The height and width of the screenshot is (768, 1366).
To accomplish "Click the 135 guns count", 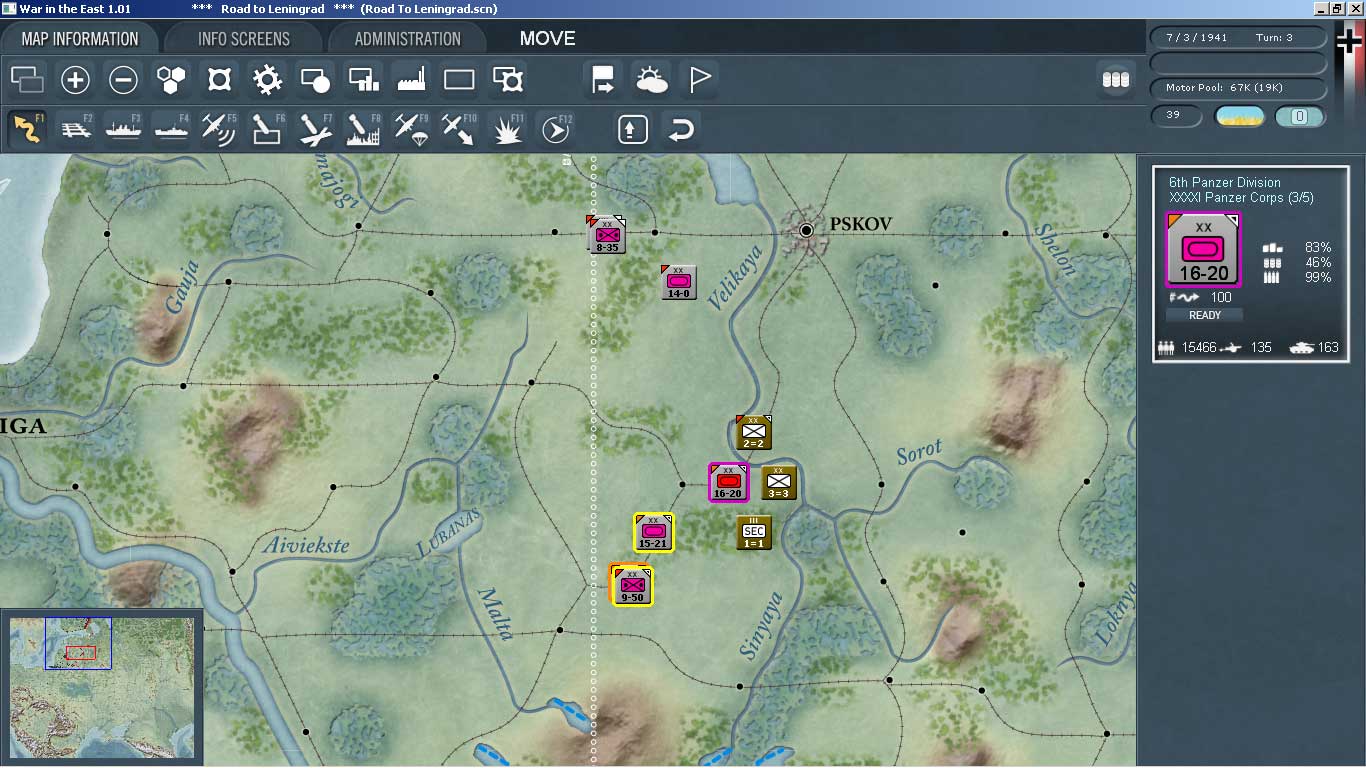I will (x=1261, y=348).
